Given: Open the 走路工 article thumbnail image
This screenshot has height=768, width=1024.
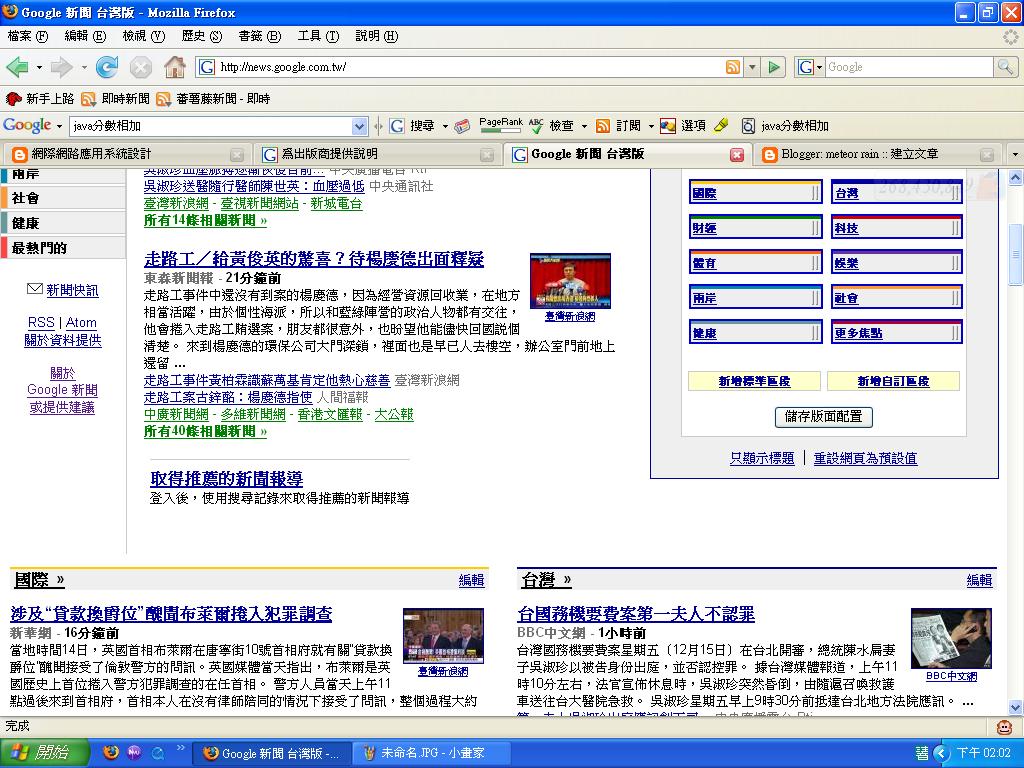Looking at the screenshot, I should point(570,281).
